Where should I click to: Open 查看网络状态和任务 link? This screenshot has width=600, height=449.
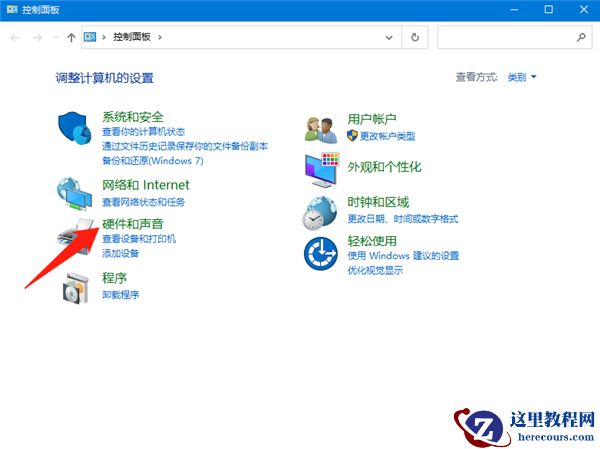[x=143, y=202]
